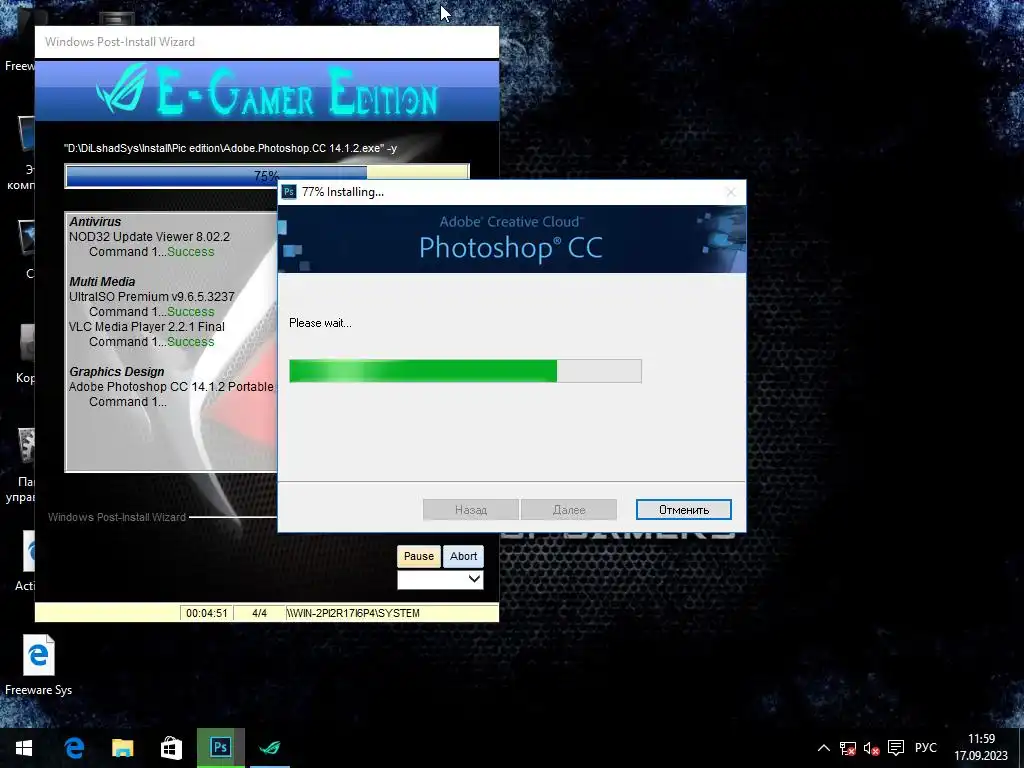Click Success under VLC Media Player
The width and height of the screenshot is (1024, 768).
pyautogui.click(x=191, y=342)
